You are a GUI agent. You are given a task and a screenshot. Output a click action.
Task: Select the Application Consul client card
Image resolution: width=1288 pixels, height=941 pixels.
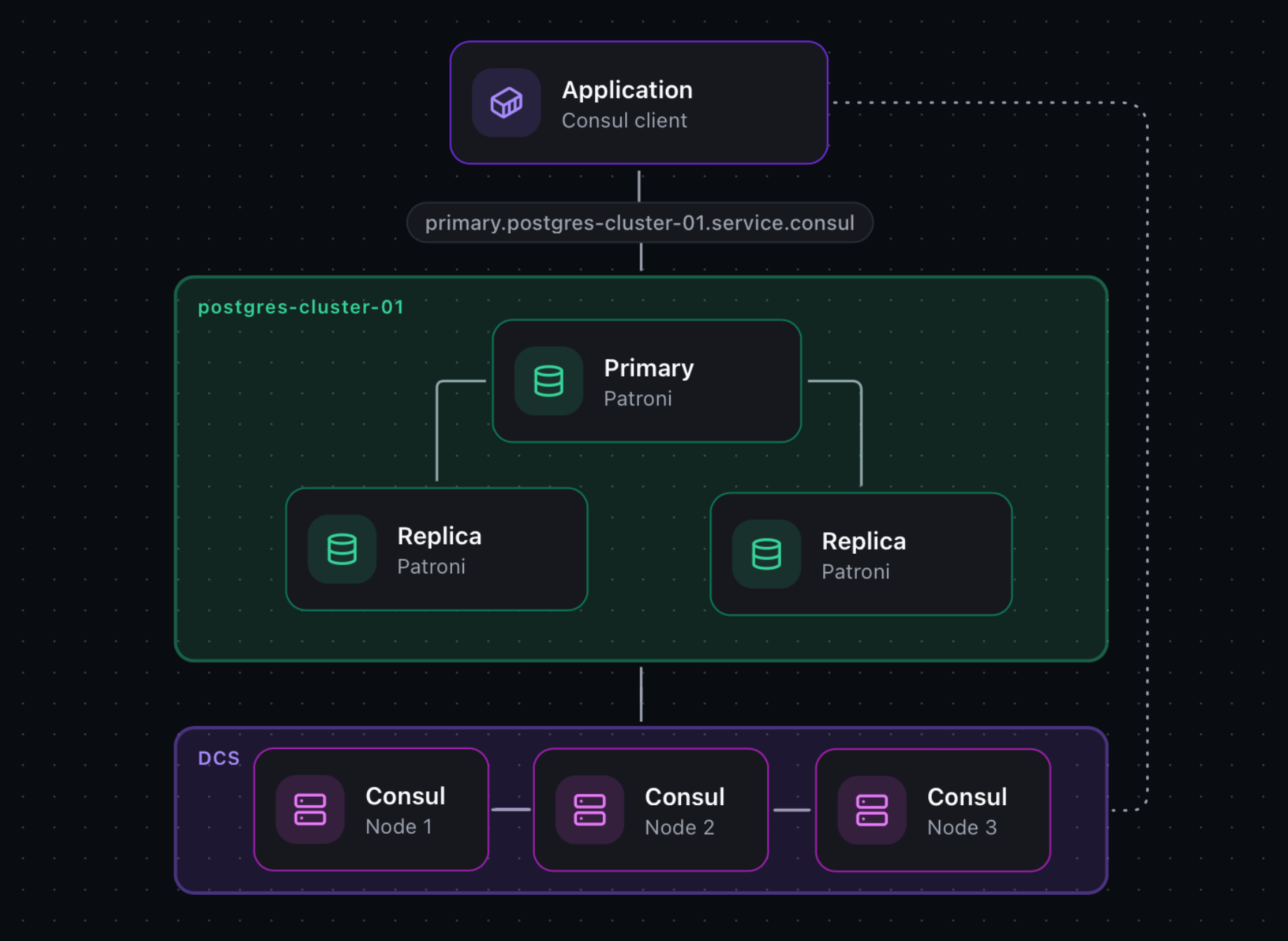(x=639, y=103)
